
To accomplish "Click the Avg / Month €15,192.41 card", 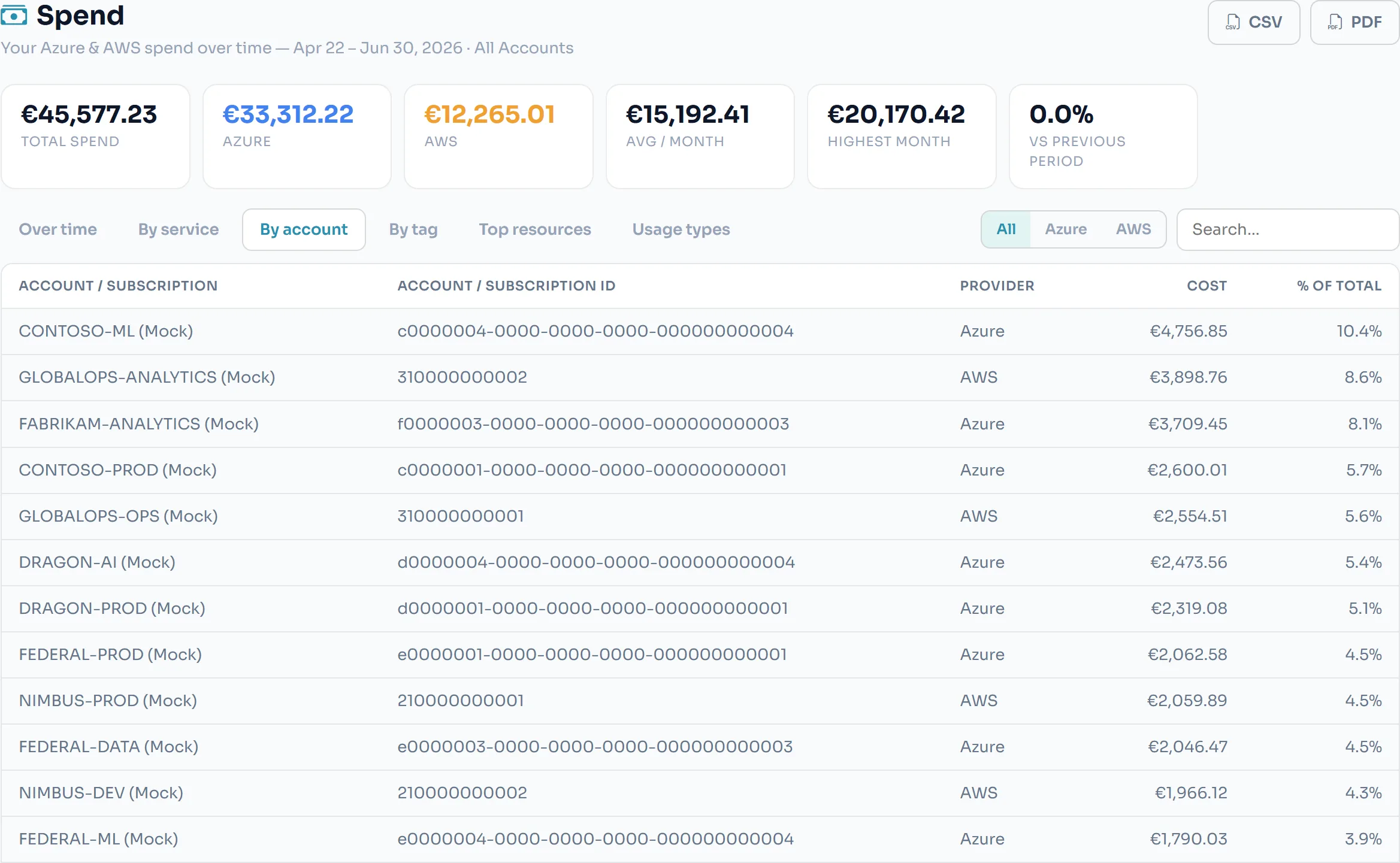I will pos(700,137).
